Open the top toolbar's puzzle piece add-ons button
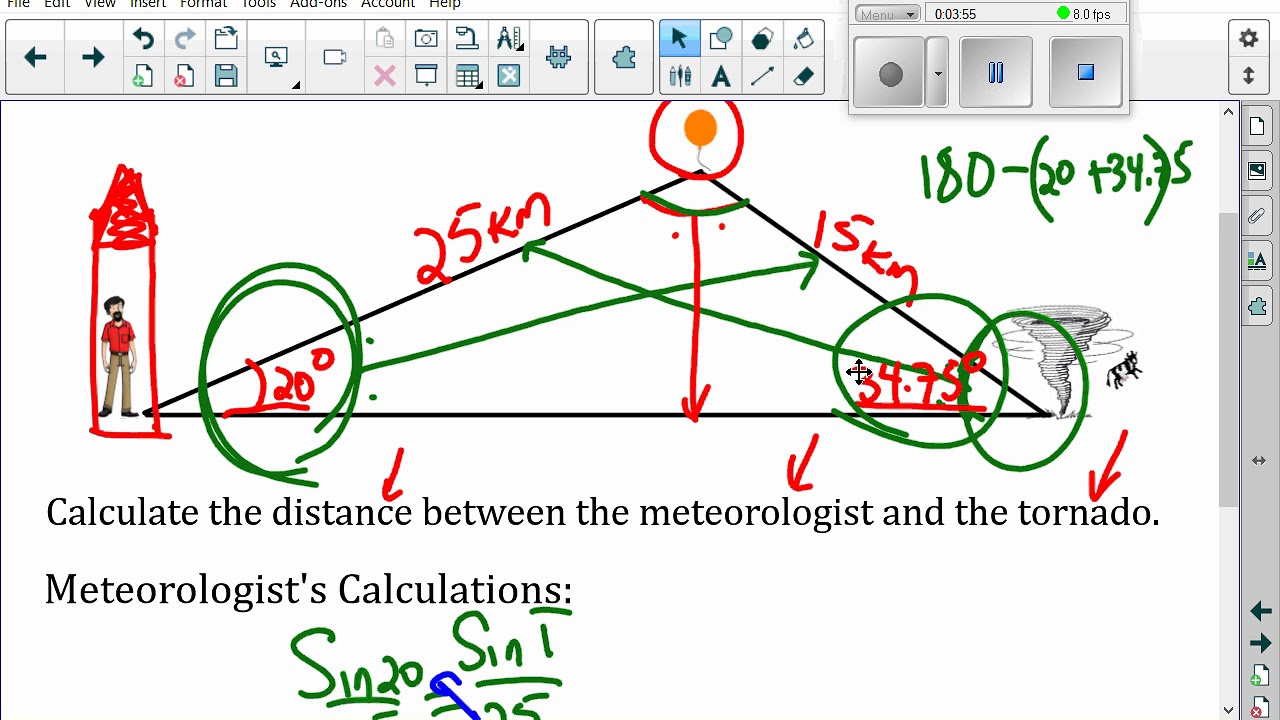The image size is (1280, 720). 624,58
